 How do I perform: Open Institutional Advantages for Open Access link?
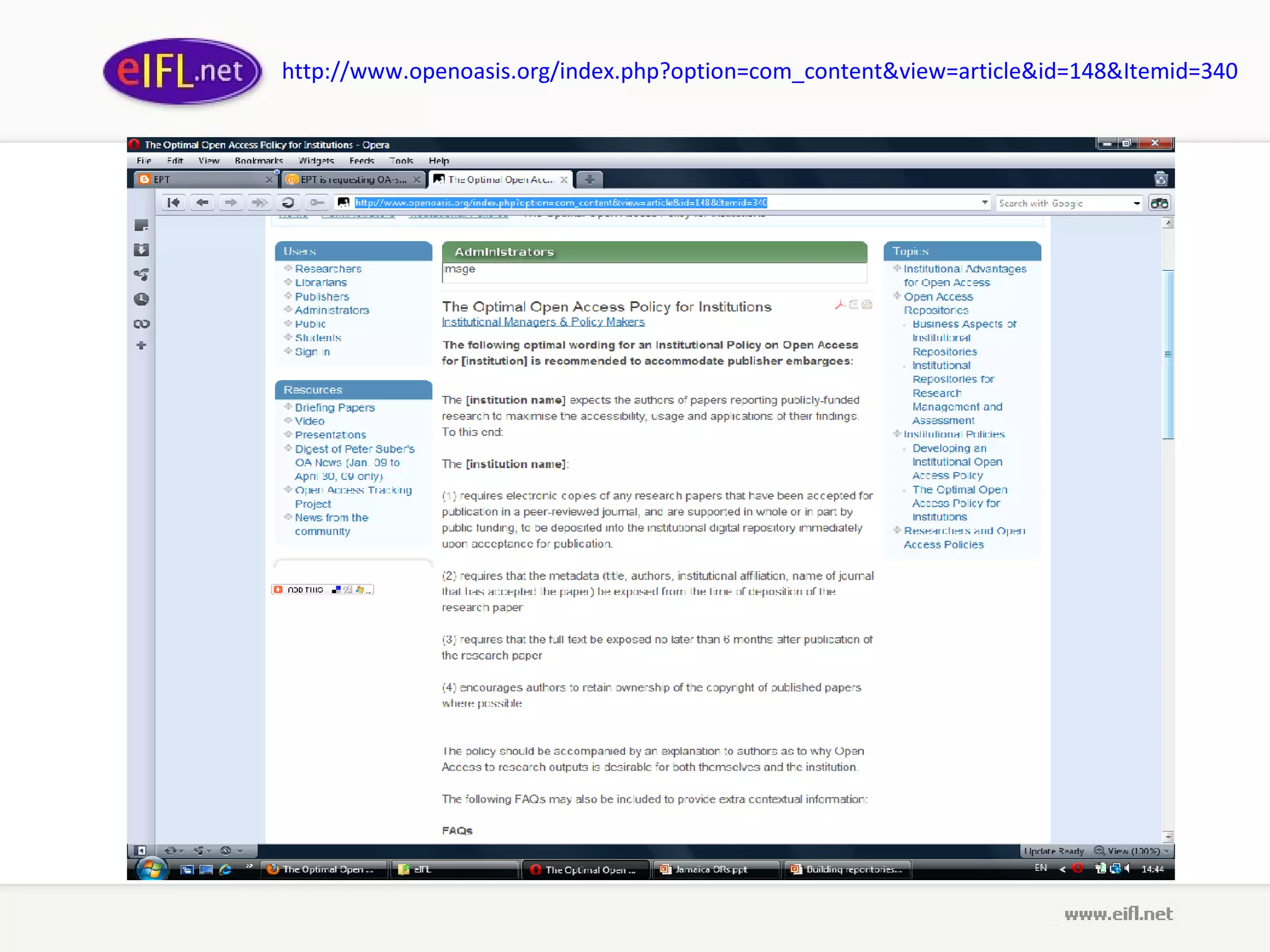coord(965,275)
